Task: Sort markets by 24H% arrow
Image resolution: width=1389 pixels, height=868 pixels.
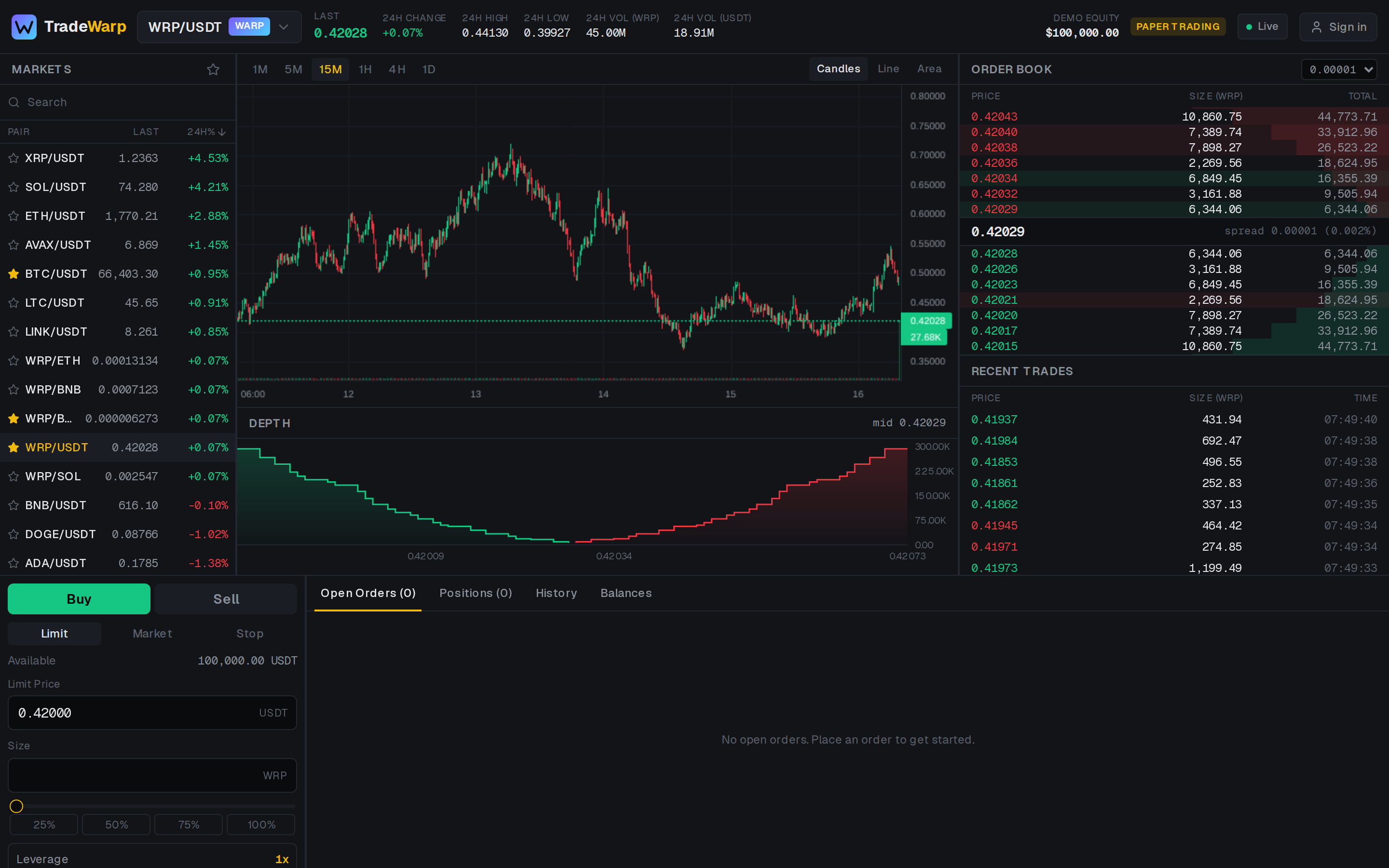Action: pos(222,132)
